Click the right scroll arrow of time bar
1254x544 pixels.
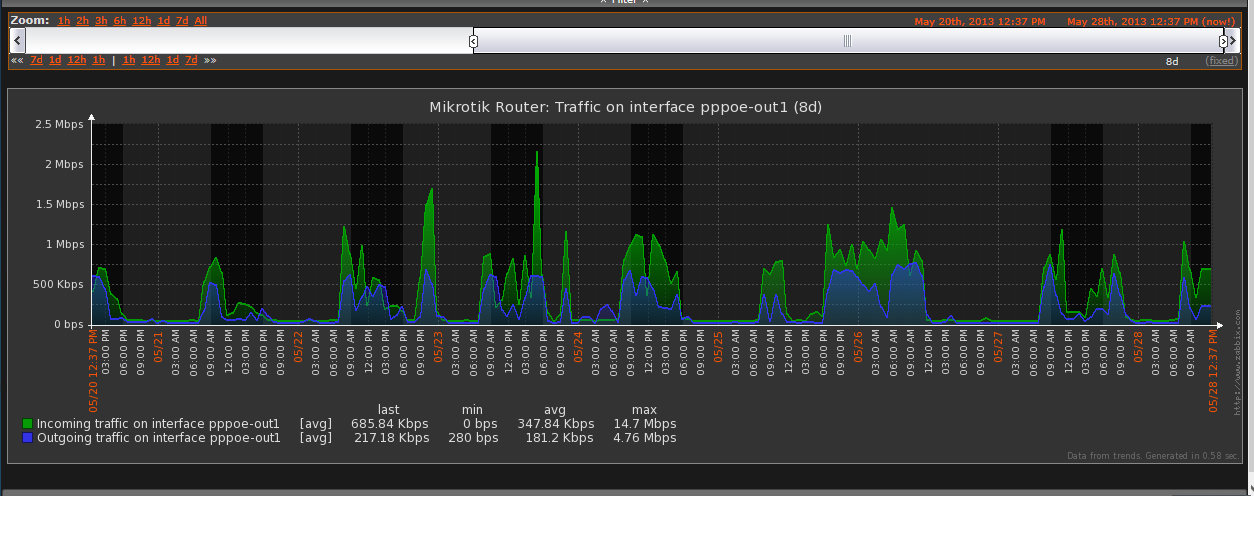point(1233,40)
